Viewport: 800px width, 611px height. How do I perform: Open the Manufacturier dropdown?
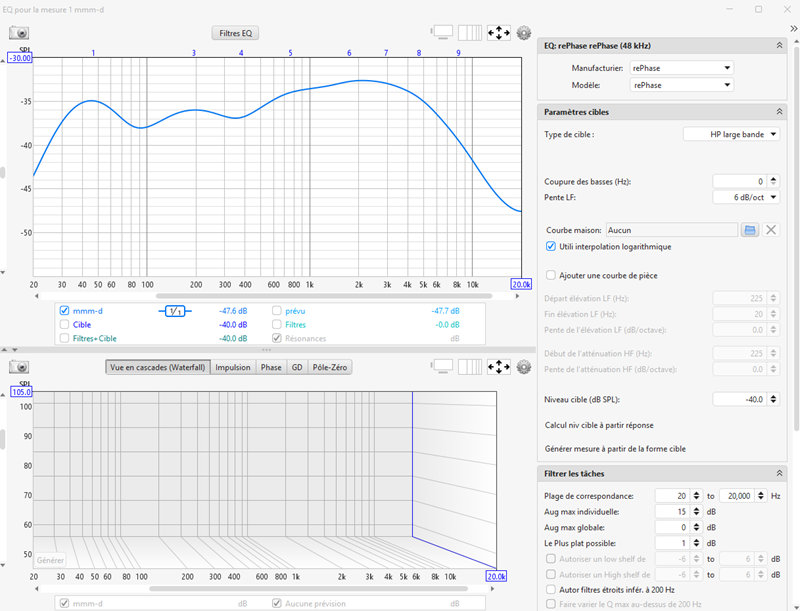coord(682,68)
